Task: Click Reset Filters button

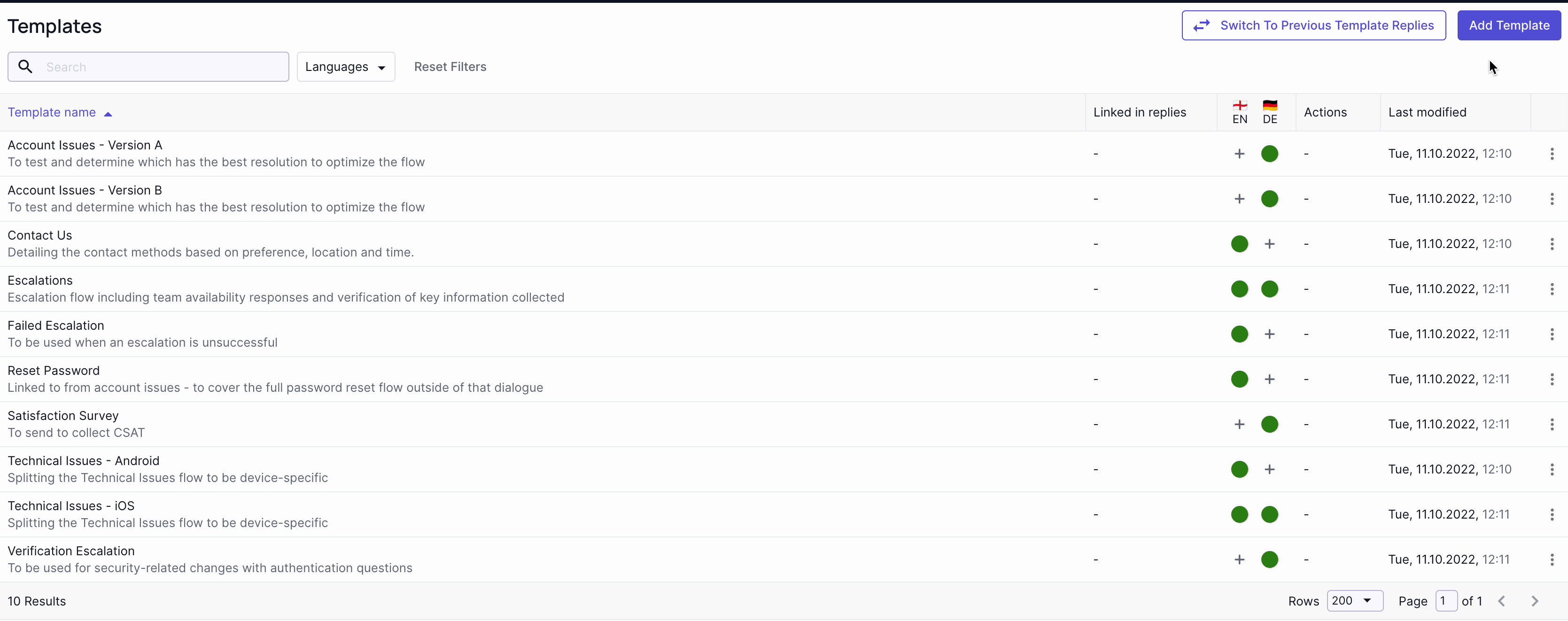Action: 450,66
